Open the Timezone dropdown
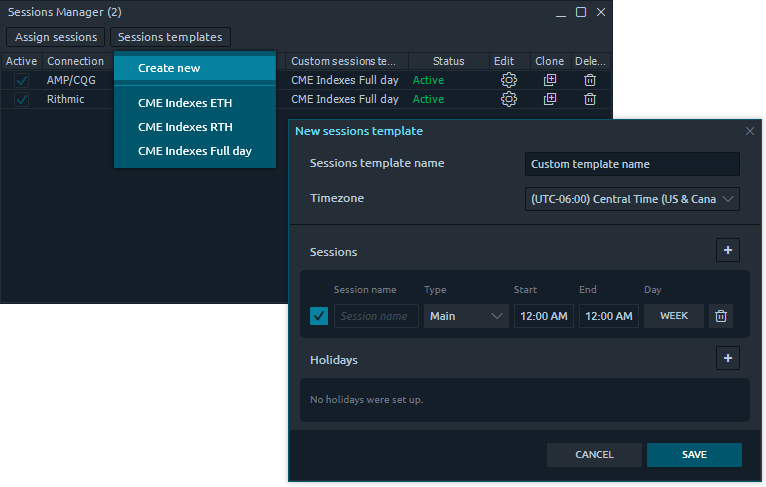The width and height of the screenshot is (766, 487). point(632,198)
